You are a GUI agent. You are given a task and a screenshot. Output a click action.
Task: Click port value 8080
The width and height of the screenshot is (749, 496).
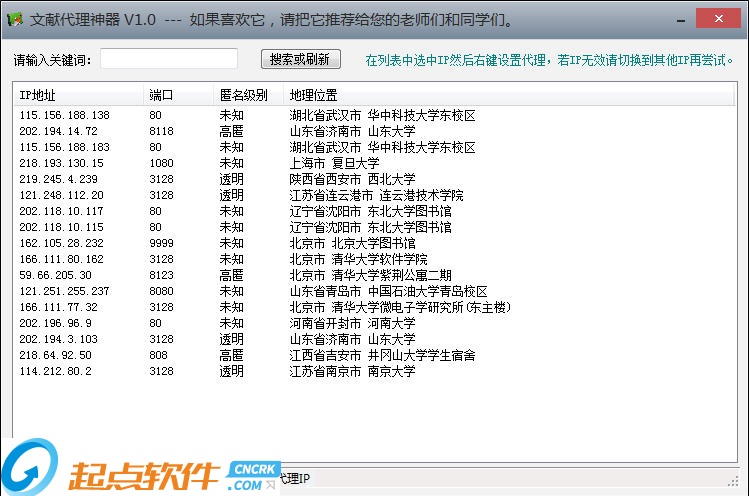pyautogui.click(x=161, y=291)
